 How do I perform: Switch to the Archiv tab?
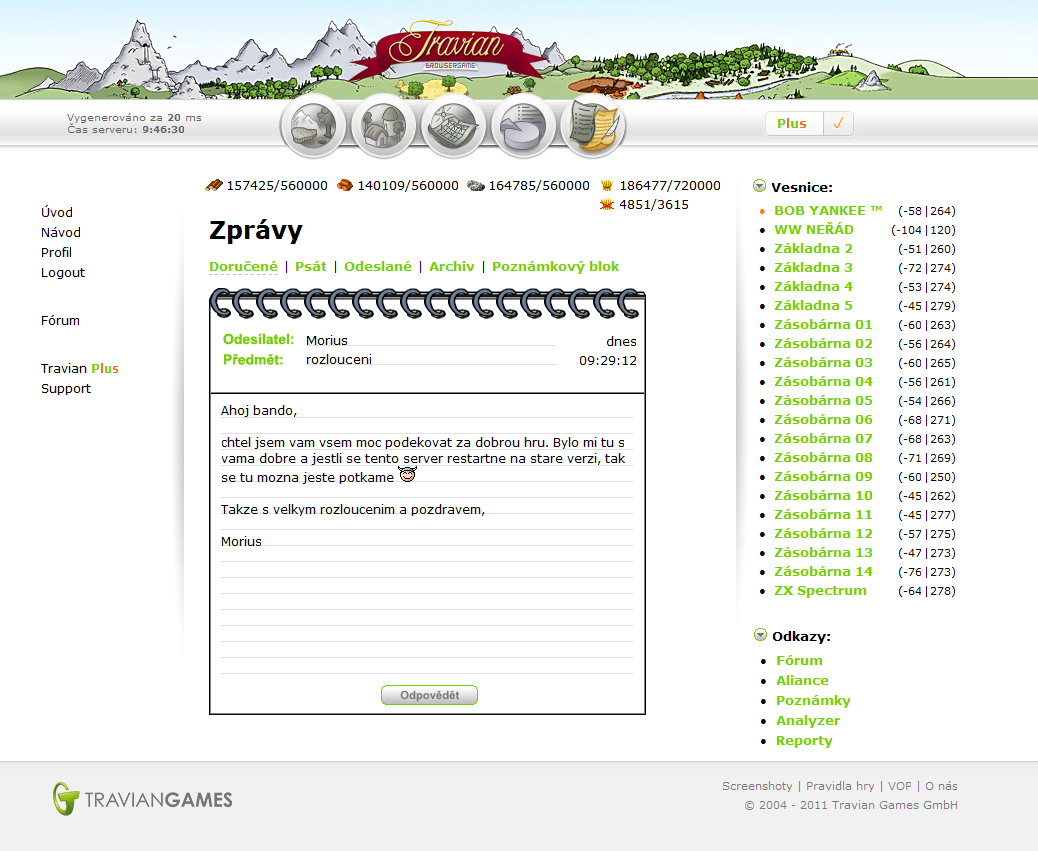pos(451,266)
